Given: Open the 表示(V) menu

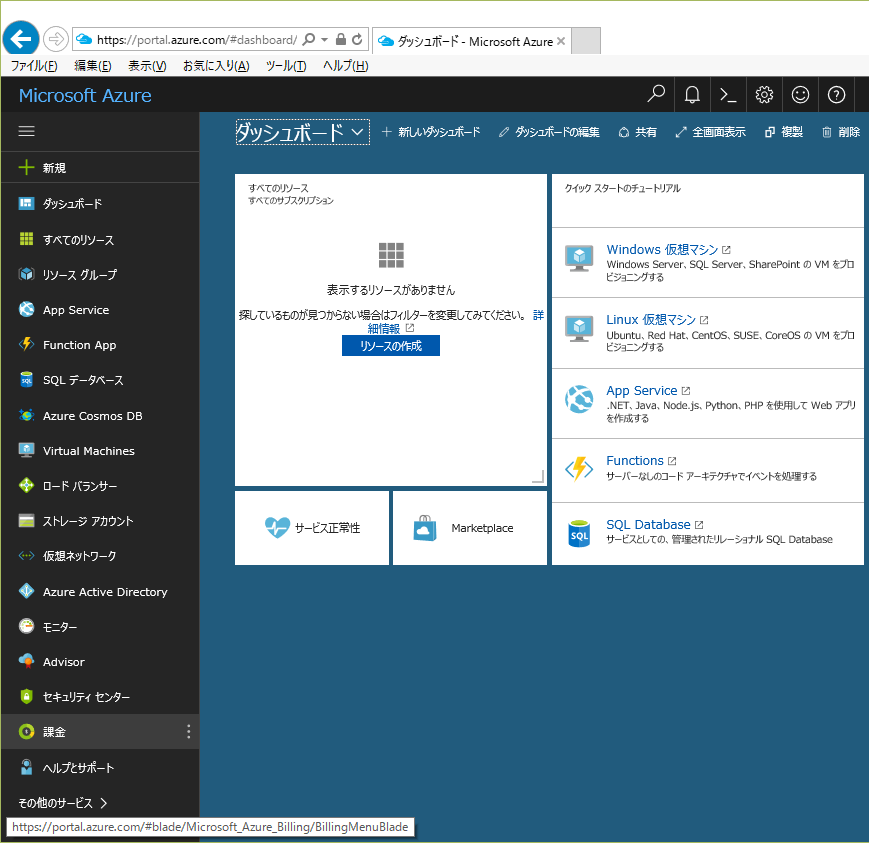Looking at the screenshot, I should pyautogui.click(x=147, y=66).
